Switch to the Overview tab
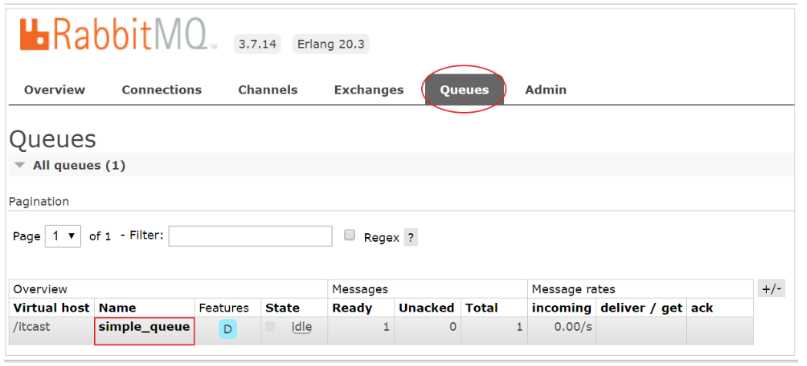 tap(55, 90)
